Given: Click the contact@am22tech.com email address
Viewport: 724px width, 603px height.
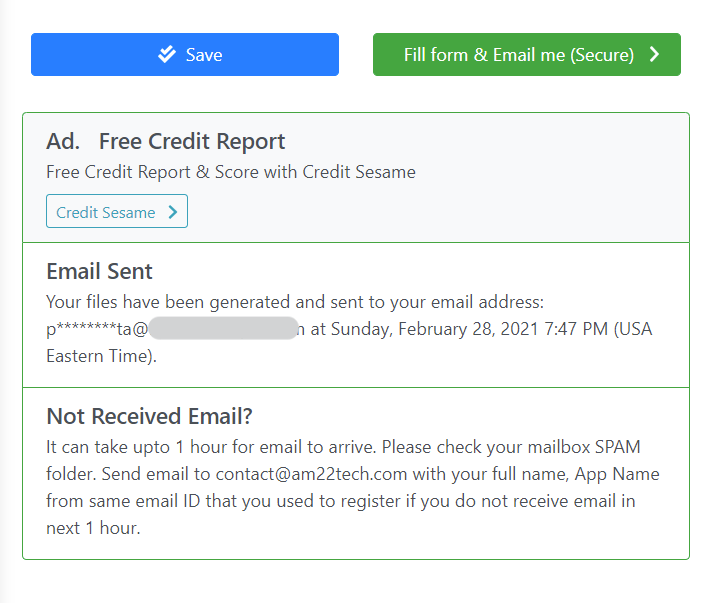Looking at the screenshot, I should [x=312, y=474].
